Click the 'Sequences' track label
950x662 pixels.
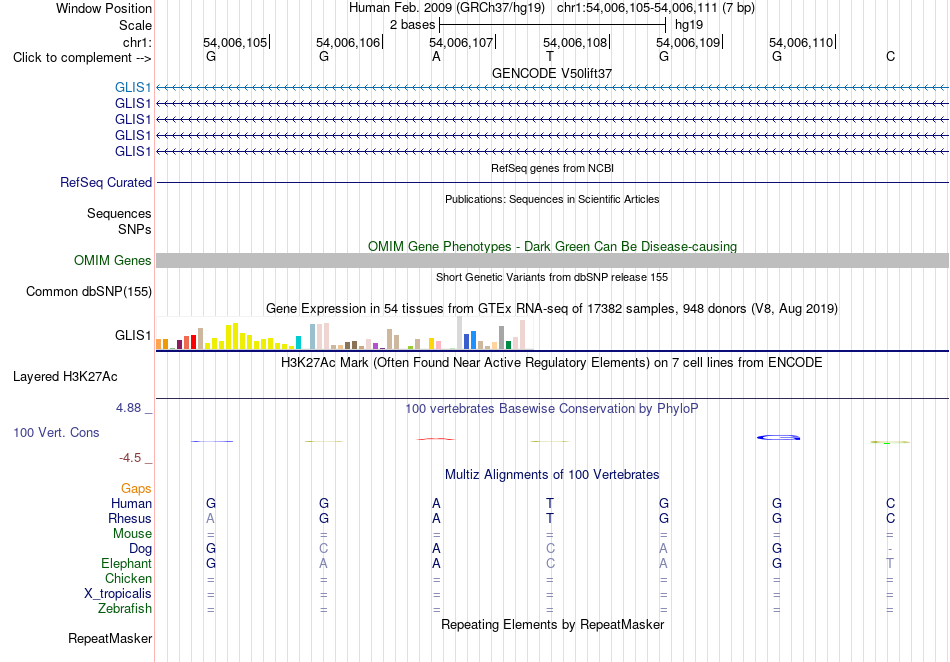click(119, 213)
